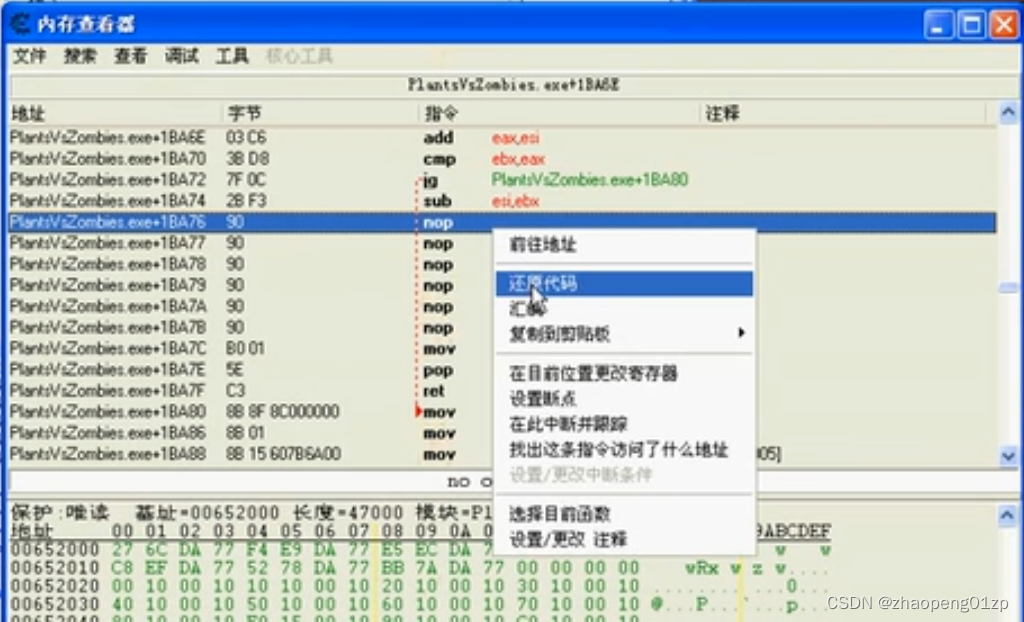Maximize the 内存查看器 window
This screenshot has width=1024, height=622.
coord(971,25)
